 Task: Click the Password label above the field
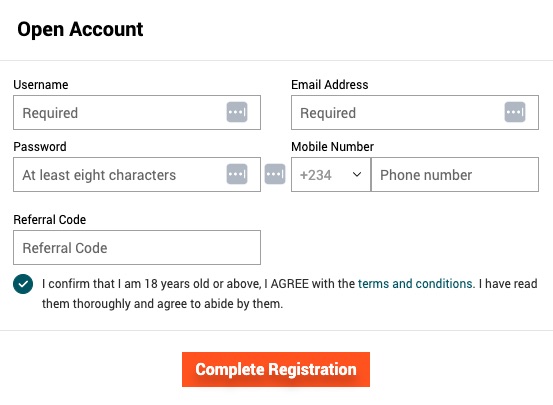point(40,147)
